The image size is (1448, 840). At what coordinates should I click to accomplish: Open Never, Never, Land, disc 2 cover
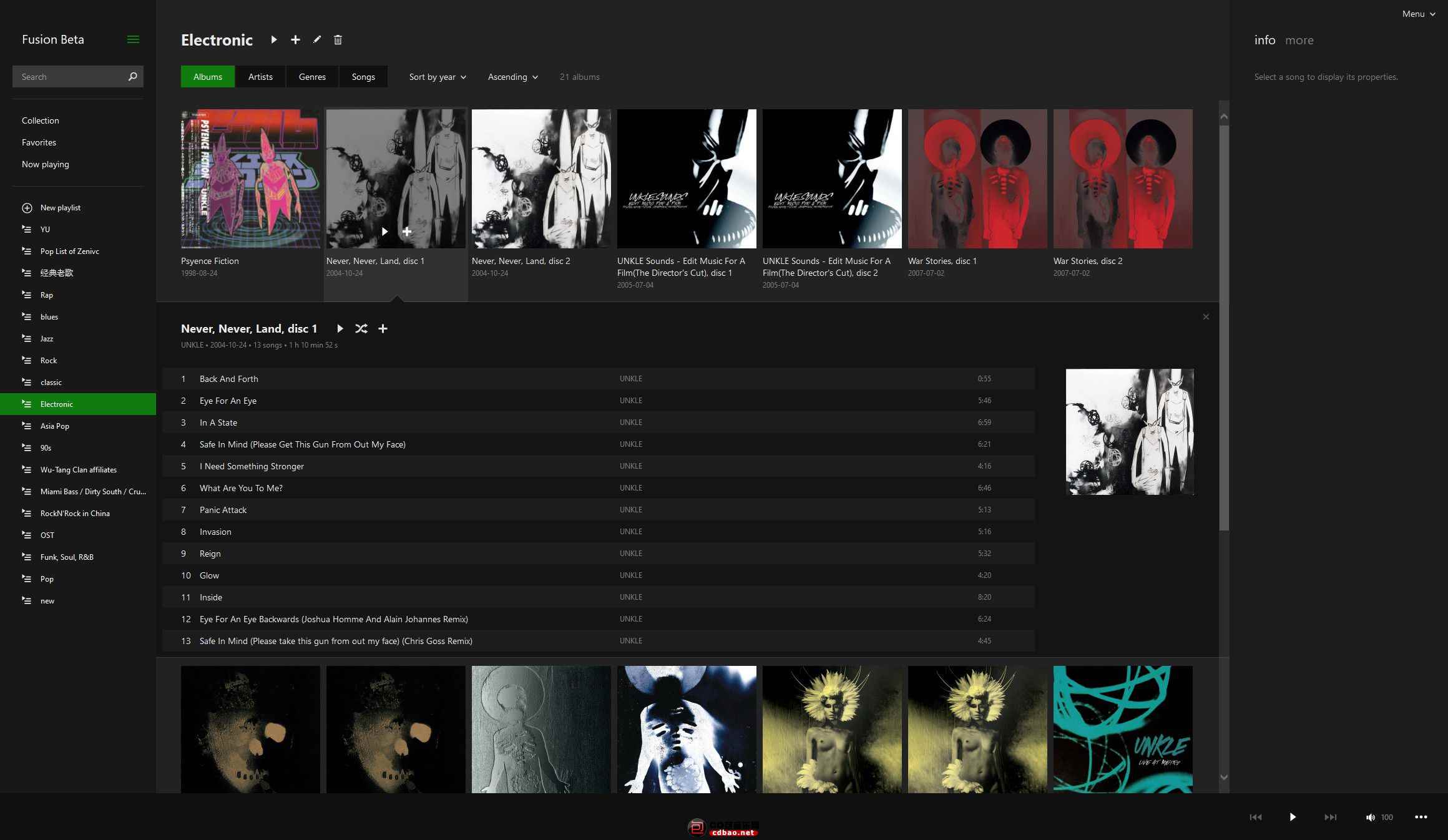point(541,178)
